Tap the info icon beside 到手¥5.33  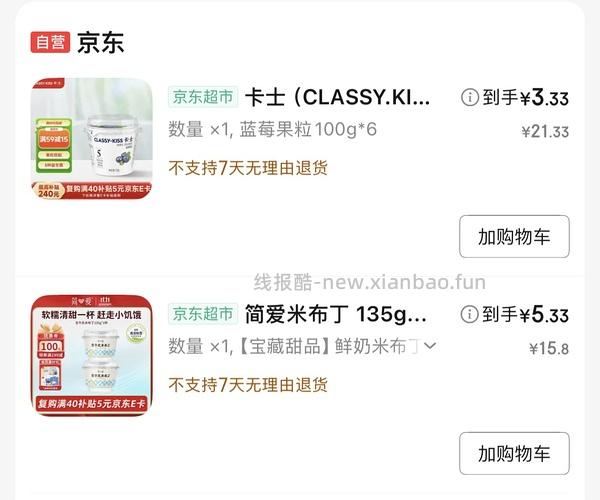coord(470,314)
